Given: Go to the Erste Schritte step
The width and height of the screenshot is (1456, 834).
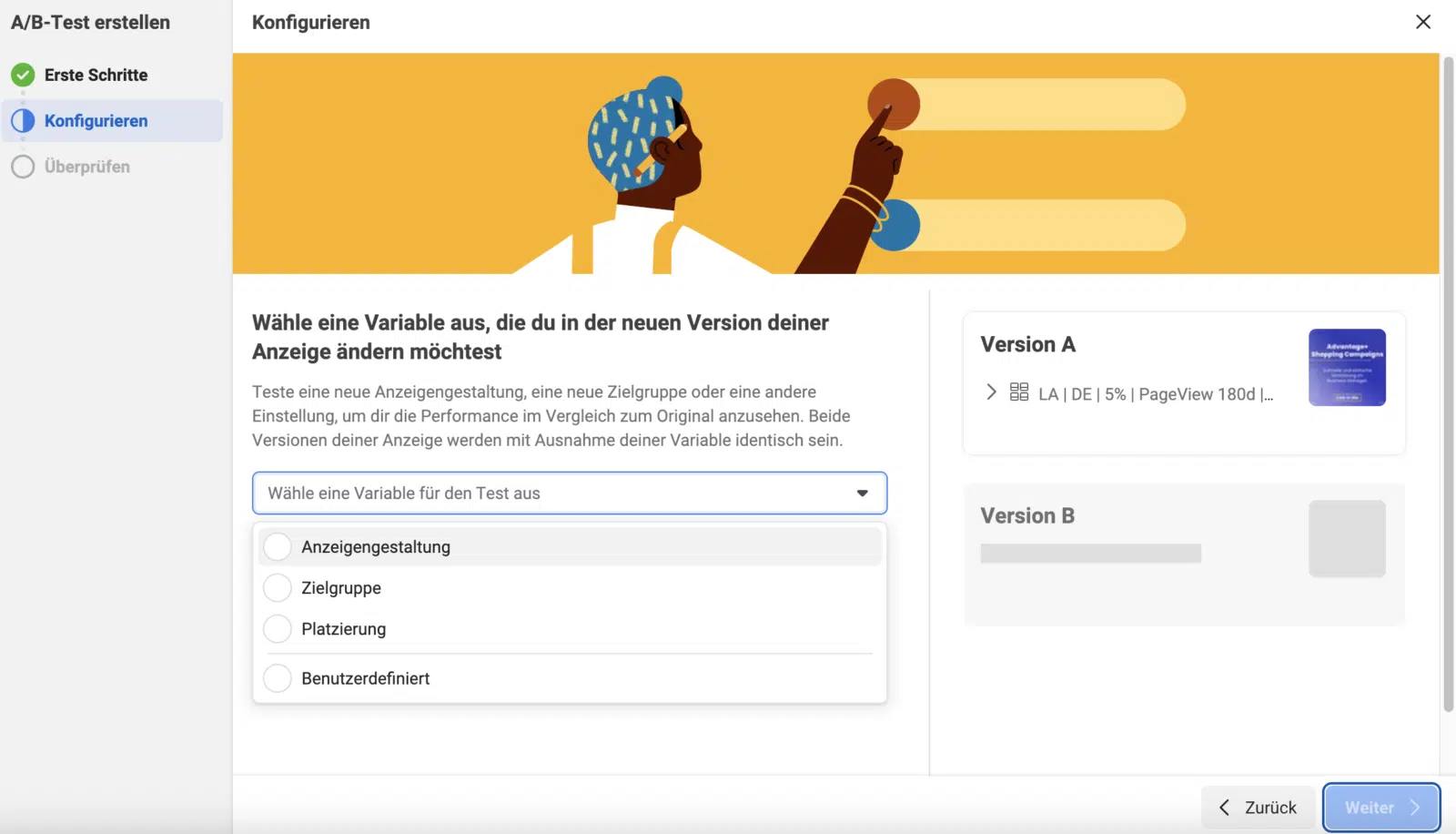Looking at the screenshot, I should [96, 75].
